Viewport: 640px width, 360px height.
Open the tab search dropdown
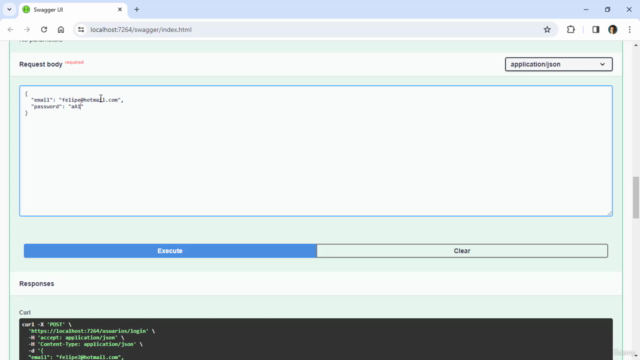(x=9, y=9)
